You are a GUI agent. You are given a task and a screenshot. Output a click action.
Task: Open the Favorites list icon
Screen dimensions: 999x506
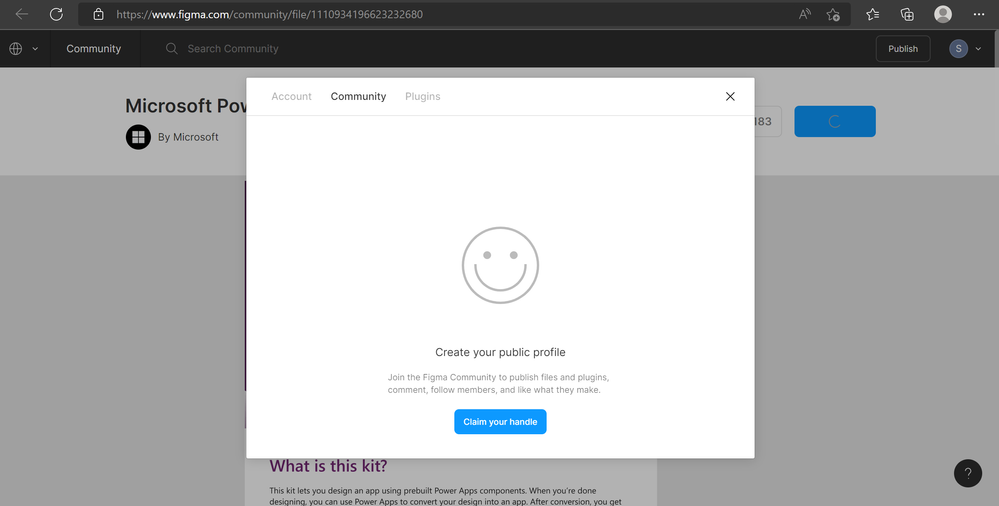873,14
